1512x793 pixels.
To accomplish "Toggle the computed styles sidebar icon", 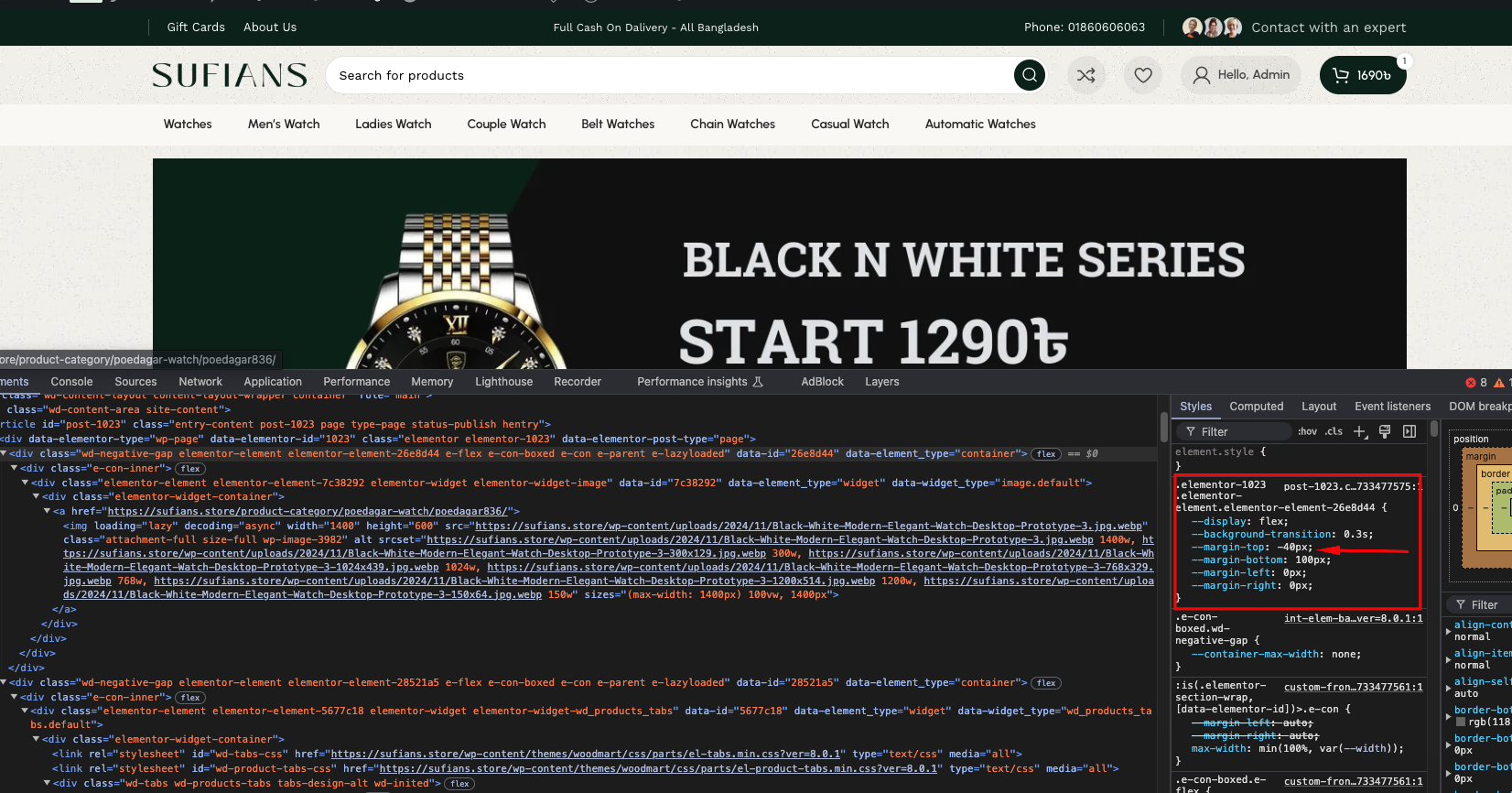I will pyautogui.click(x=1409, y=431).
